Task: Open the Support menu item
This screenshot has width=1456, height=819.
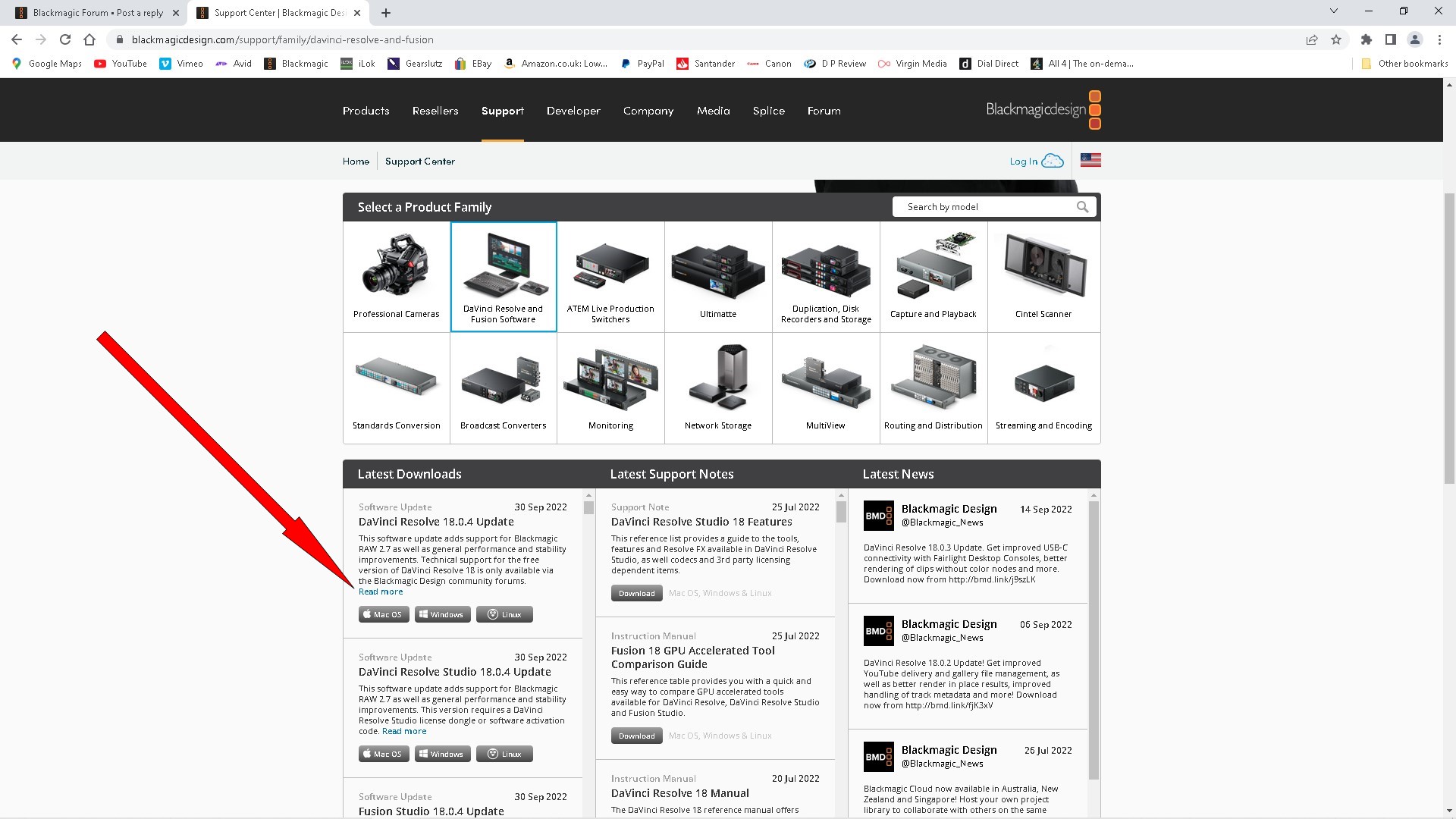Action: pos(502,111)
